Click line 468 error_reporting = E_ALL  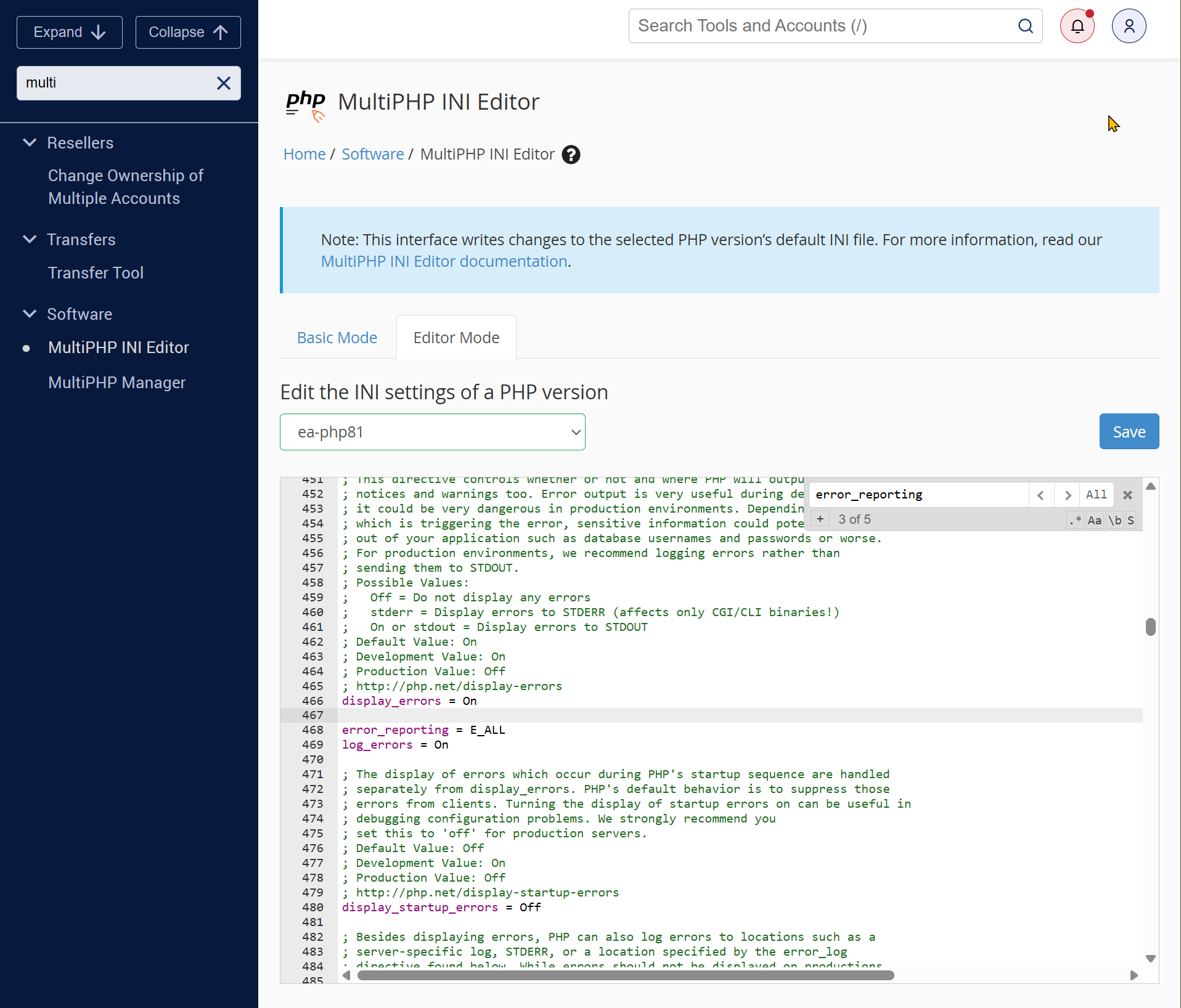(423, 730)
